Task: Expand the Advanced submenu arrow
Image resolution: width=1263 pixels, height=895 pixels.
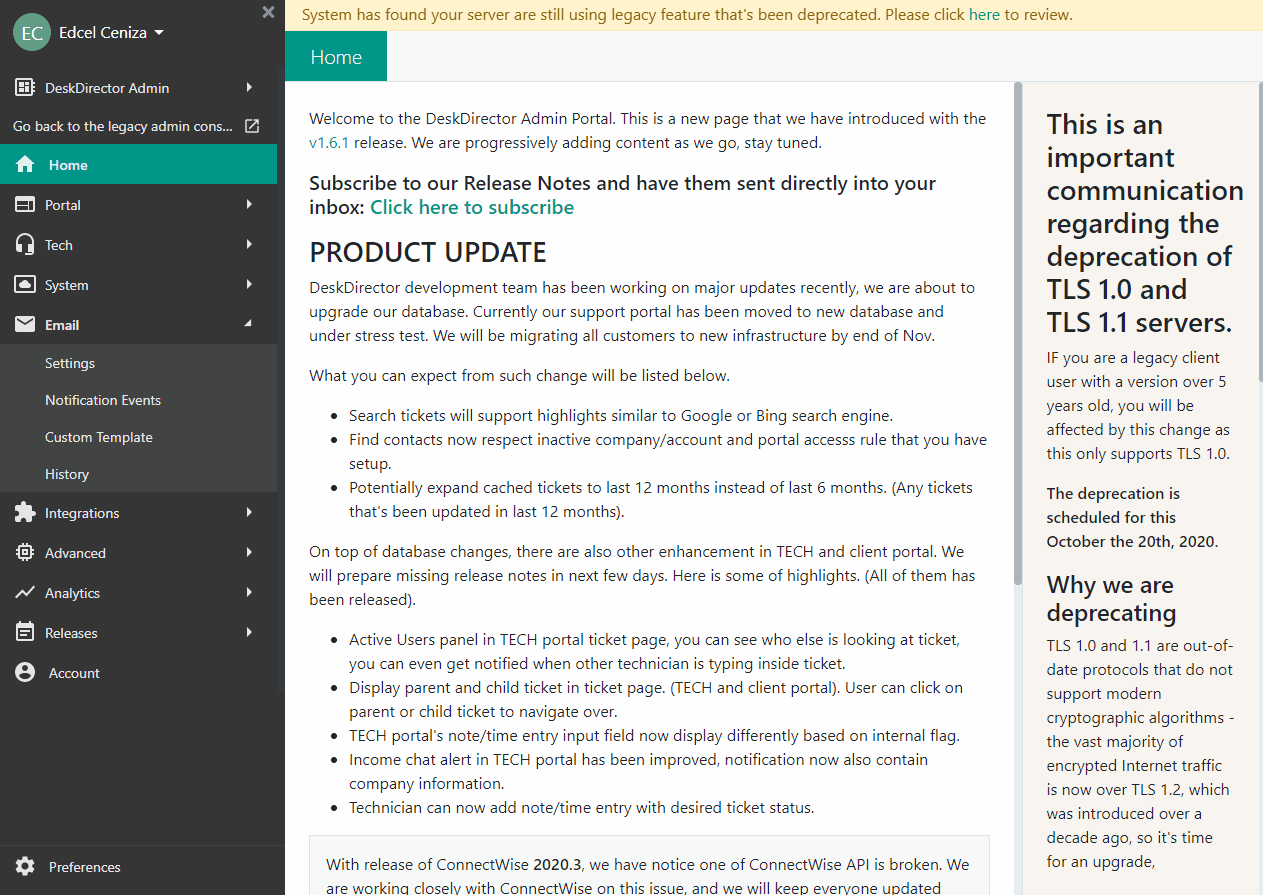Action: tap(249, 553)
